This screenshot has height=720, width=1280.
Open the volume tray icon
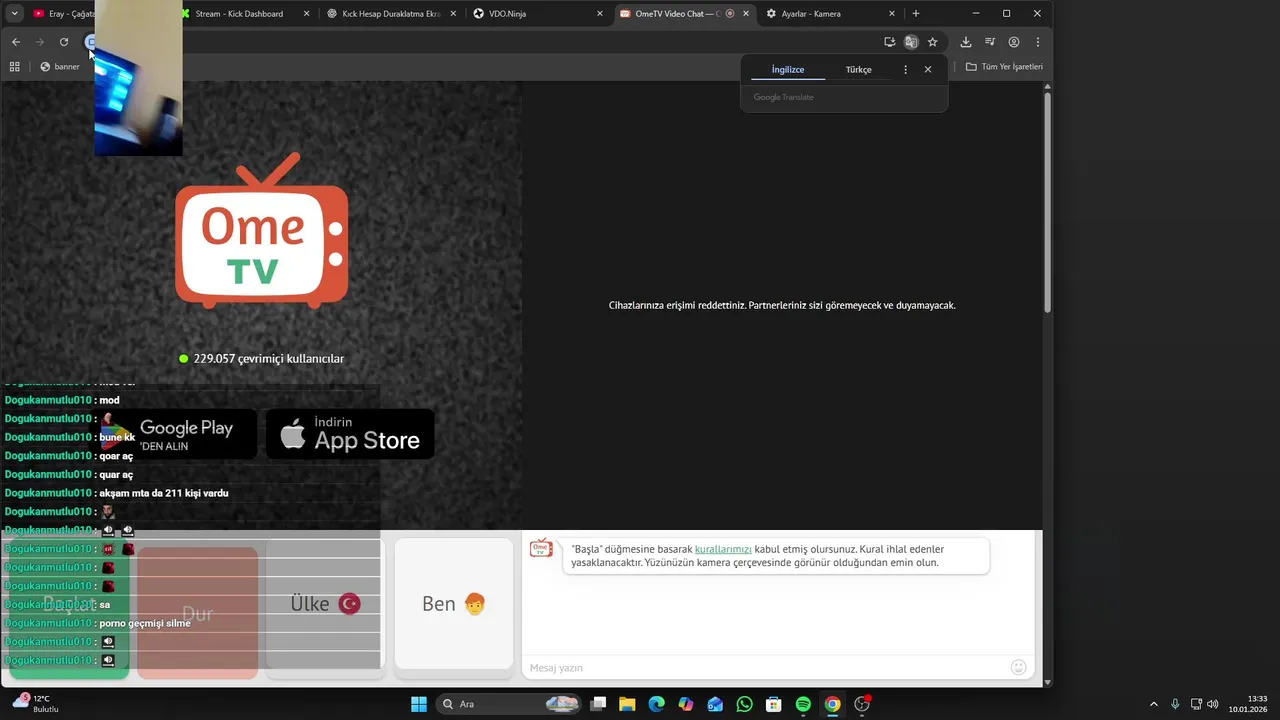click(1213, 704)
